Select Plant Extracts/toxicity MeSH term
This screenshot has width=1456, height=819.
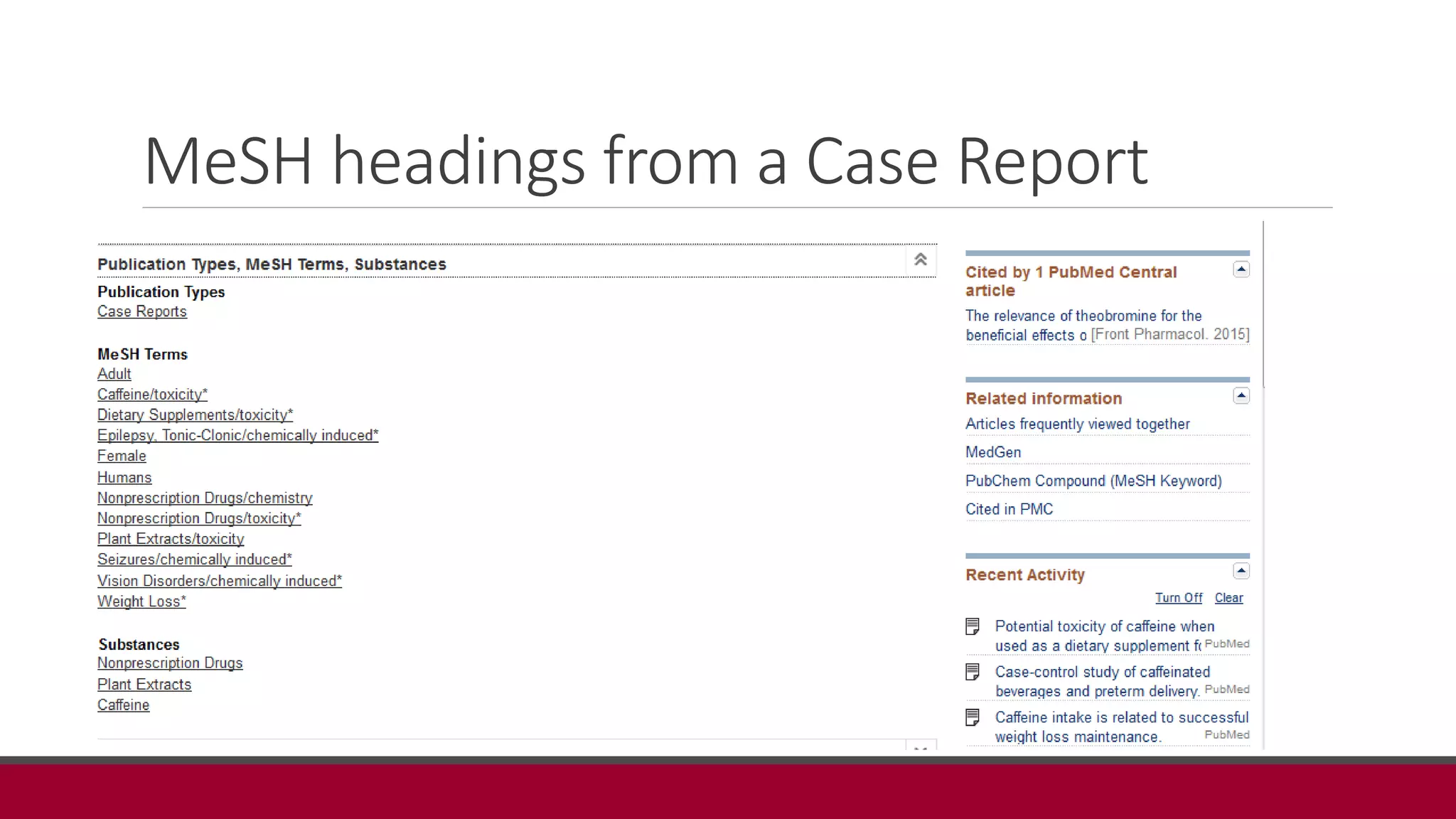click(x=171, y=540)
